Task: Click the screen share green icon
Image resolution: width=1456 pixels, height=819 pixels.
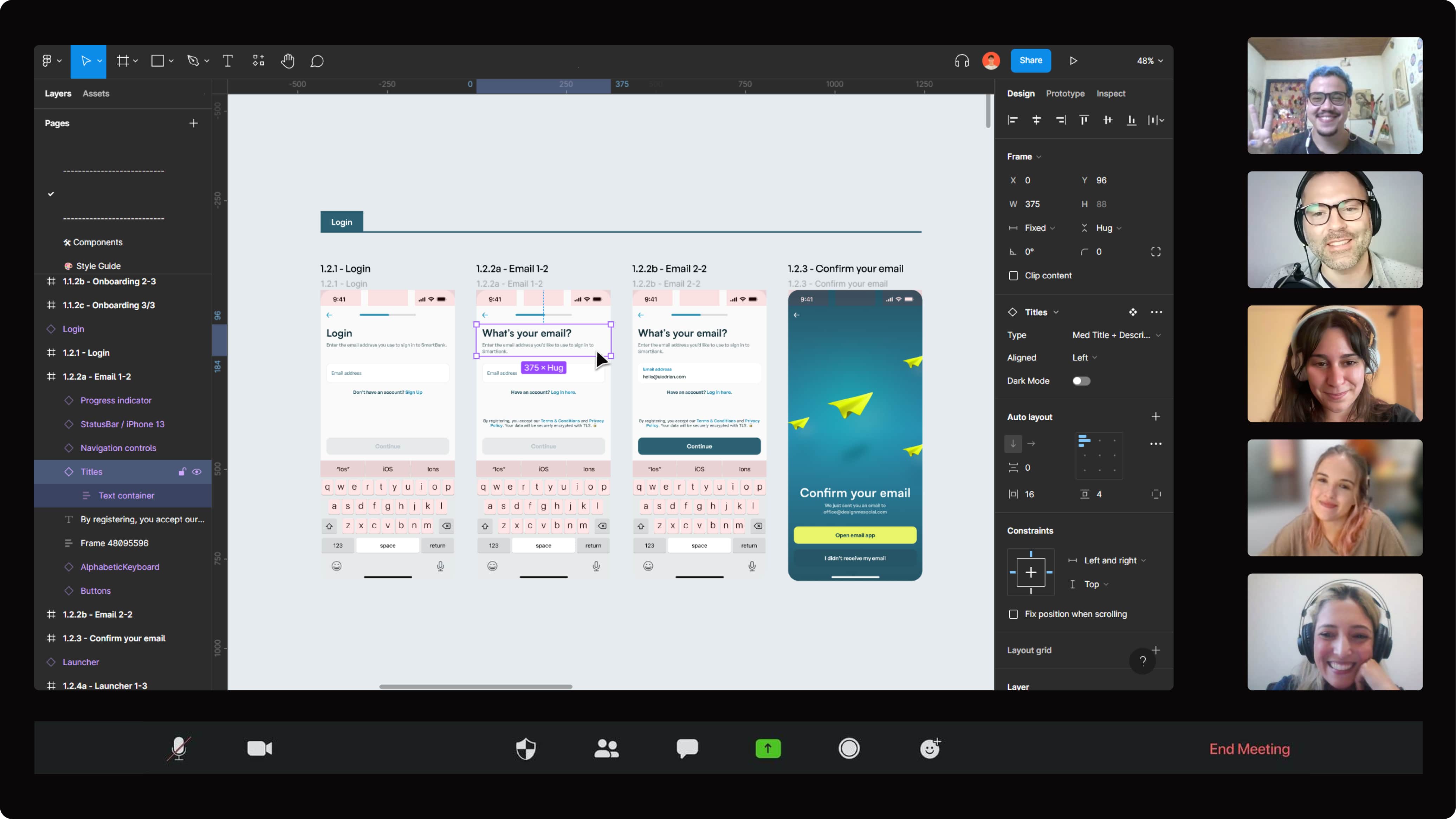Action: 768,748
